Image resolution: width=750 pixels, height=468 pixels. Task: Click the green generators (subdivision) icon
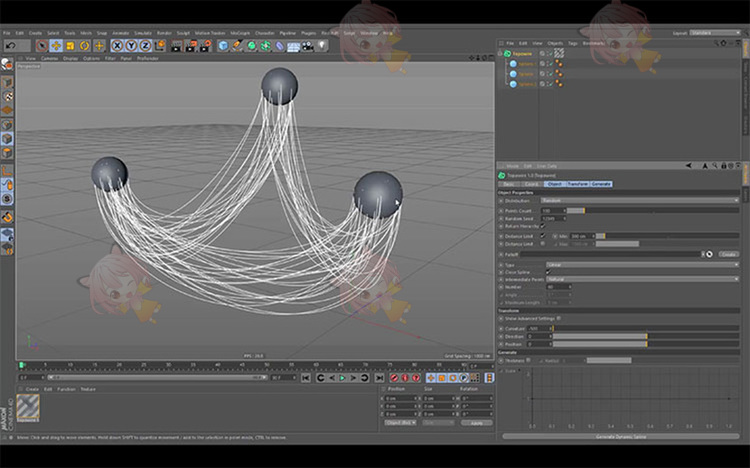(x=252, y=46)
